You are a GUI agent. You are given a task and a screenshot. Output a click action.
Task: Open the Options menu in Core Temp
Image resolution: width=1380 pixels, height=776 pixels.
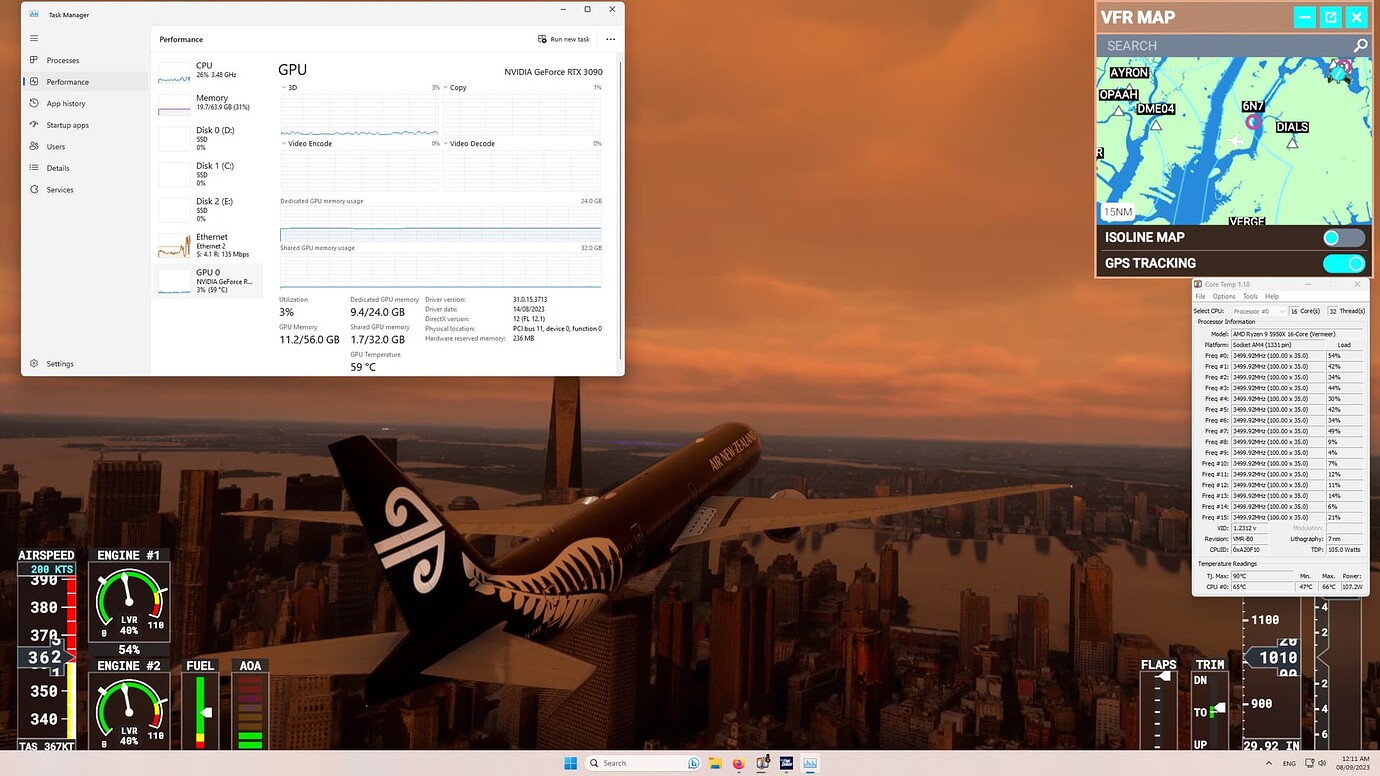(x=1224, y=295)
